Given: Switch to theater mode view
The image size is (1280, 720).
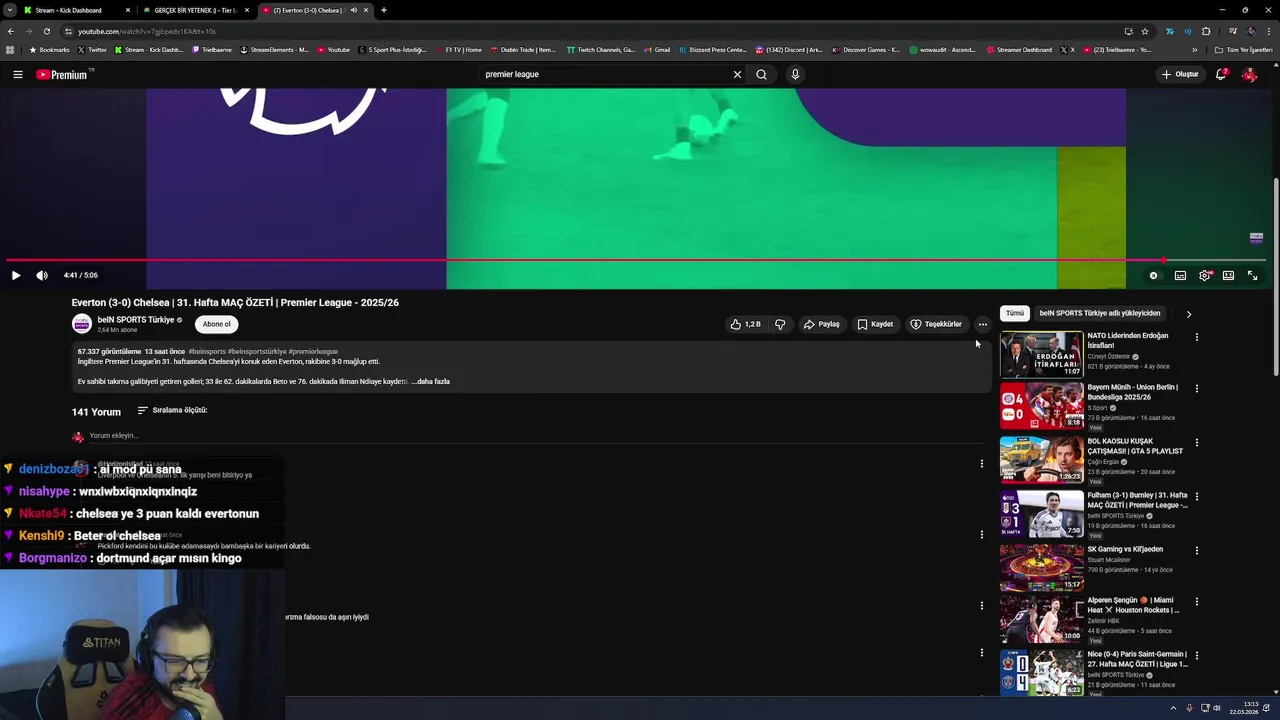Looking at the screenshot, I should click(1228, 275).
